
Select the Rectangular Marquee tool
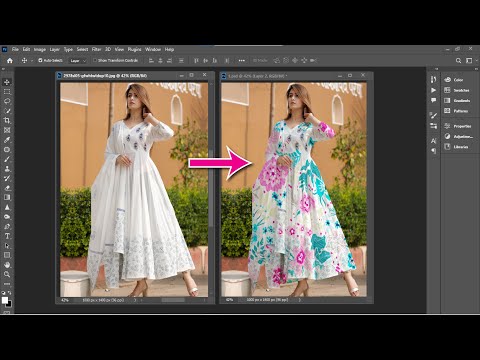[x=7, y=92]
